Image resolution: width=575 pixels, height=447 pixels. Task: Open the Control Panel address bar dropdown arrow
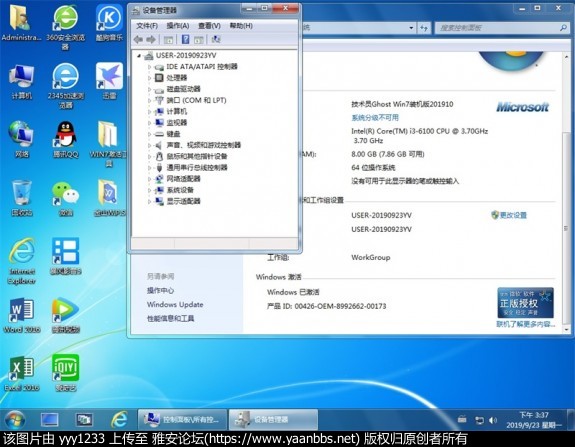coord(411,28)
